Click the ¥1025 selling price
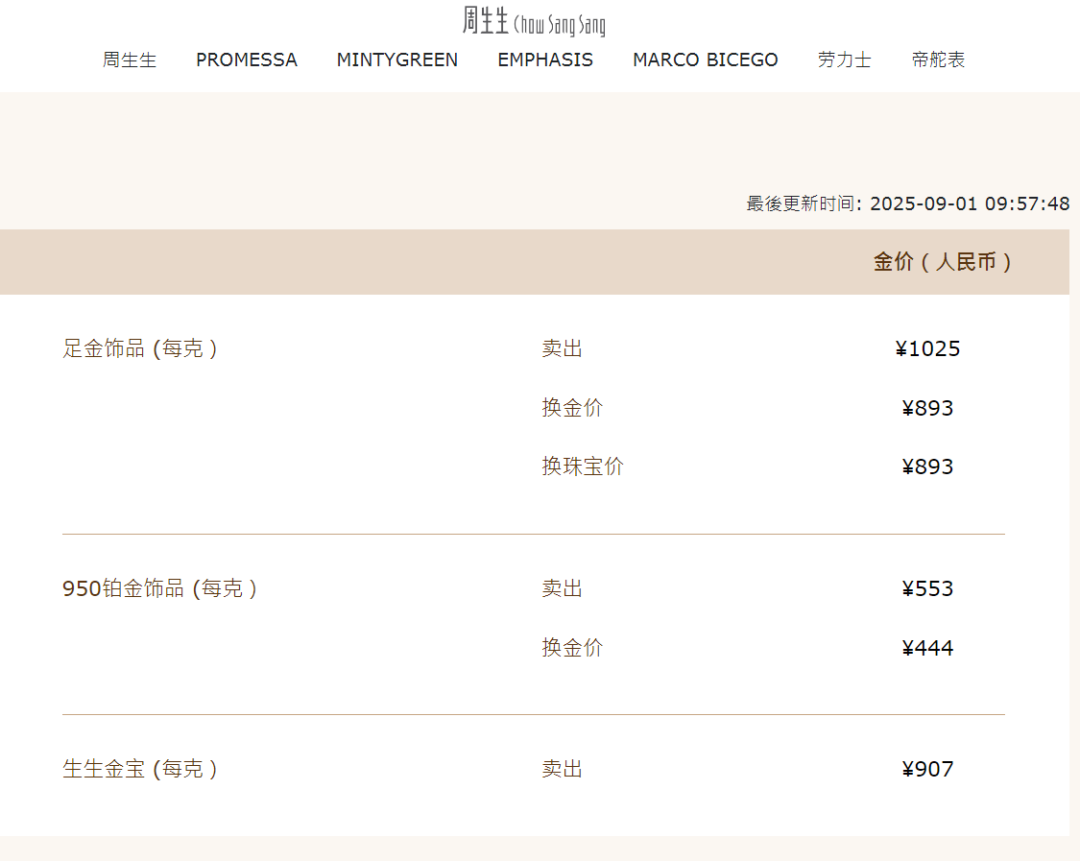Viewport: 1080px width, 861px height. 927,349
